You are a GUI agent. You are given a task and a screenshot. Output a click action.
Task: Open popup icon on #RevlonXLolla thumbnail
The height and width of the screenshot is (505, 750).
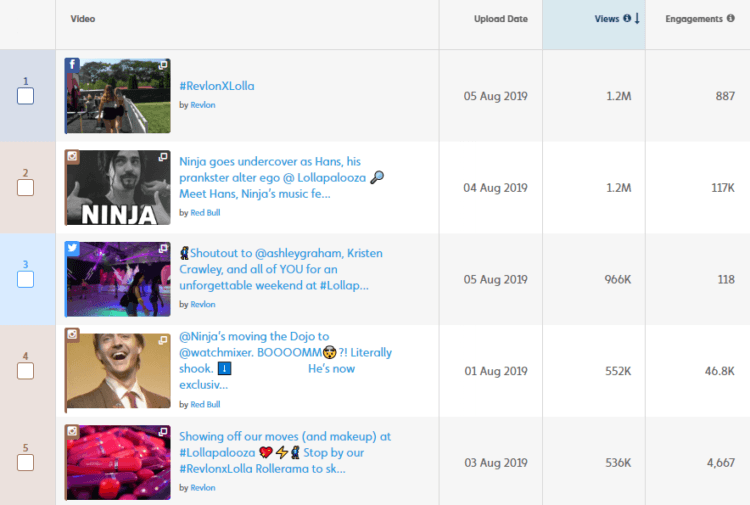pyautogui.click(x=163, y=65)
